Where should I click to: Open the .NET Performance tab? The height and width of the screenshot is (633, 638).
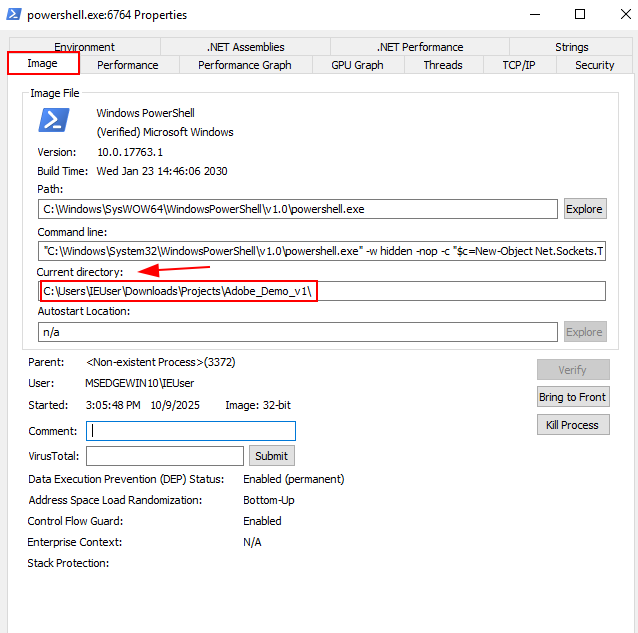[x=420, y=47]
